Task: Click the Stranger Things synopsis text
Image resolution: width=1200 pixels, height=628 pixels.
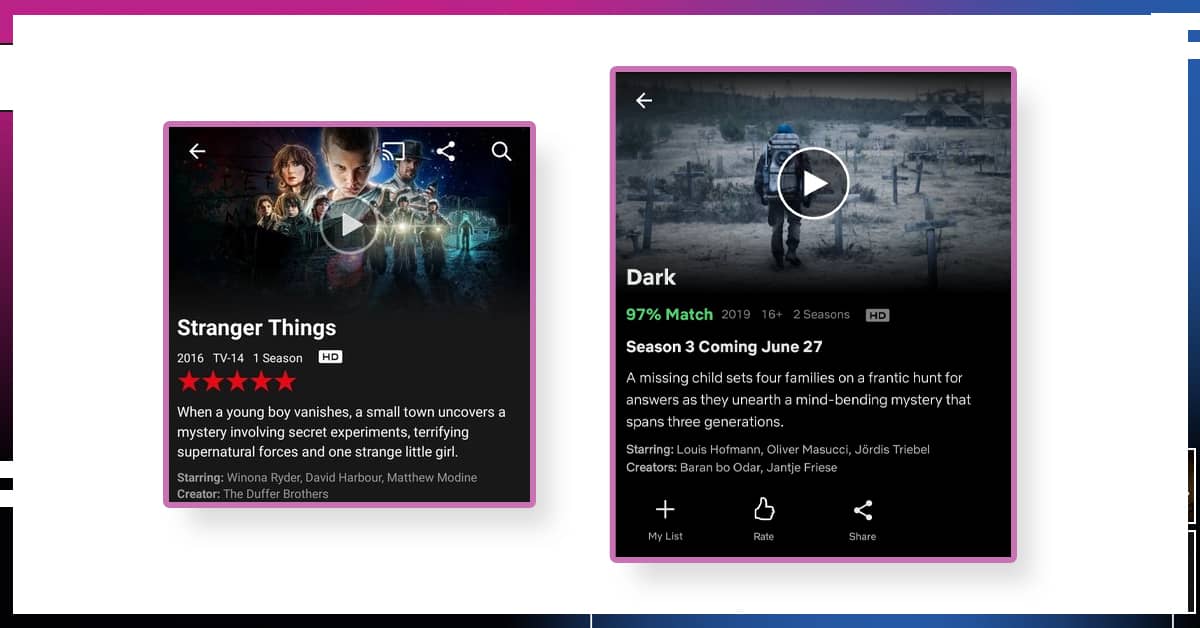Action: pos(342,432)
